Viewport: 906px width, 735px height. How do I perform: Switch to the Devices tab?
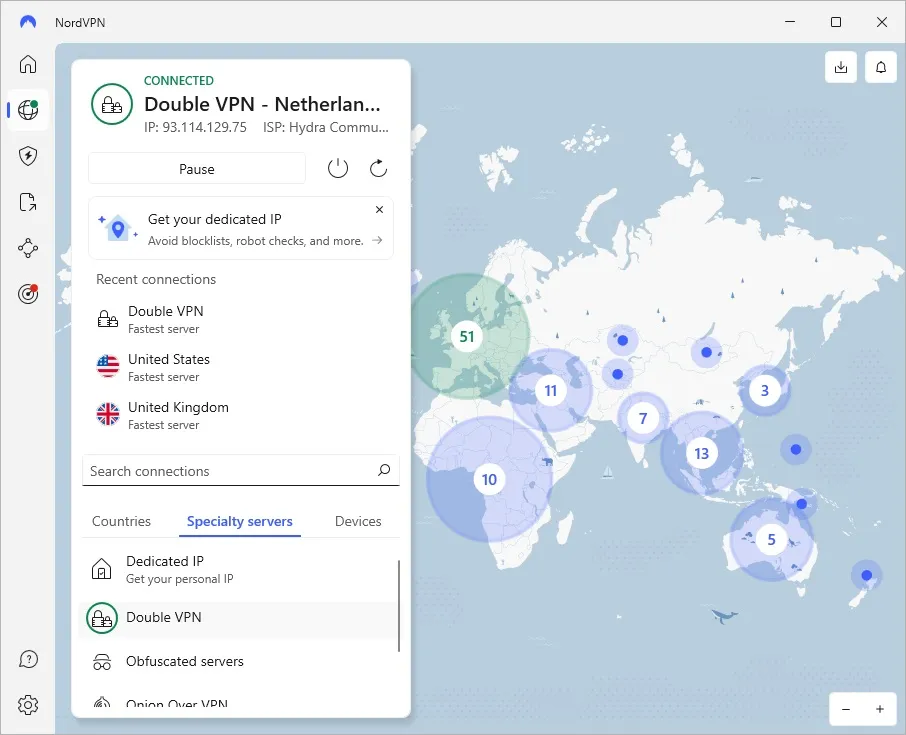[357, 521]
